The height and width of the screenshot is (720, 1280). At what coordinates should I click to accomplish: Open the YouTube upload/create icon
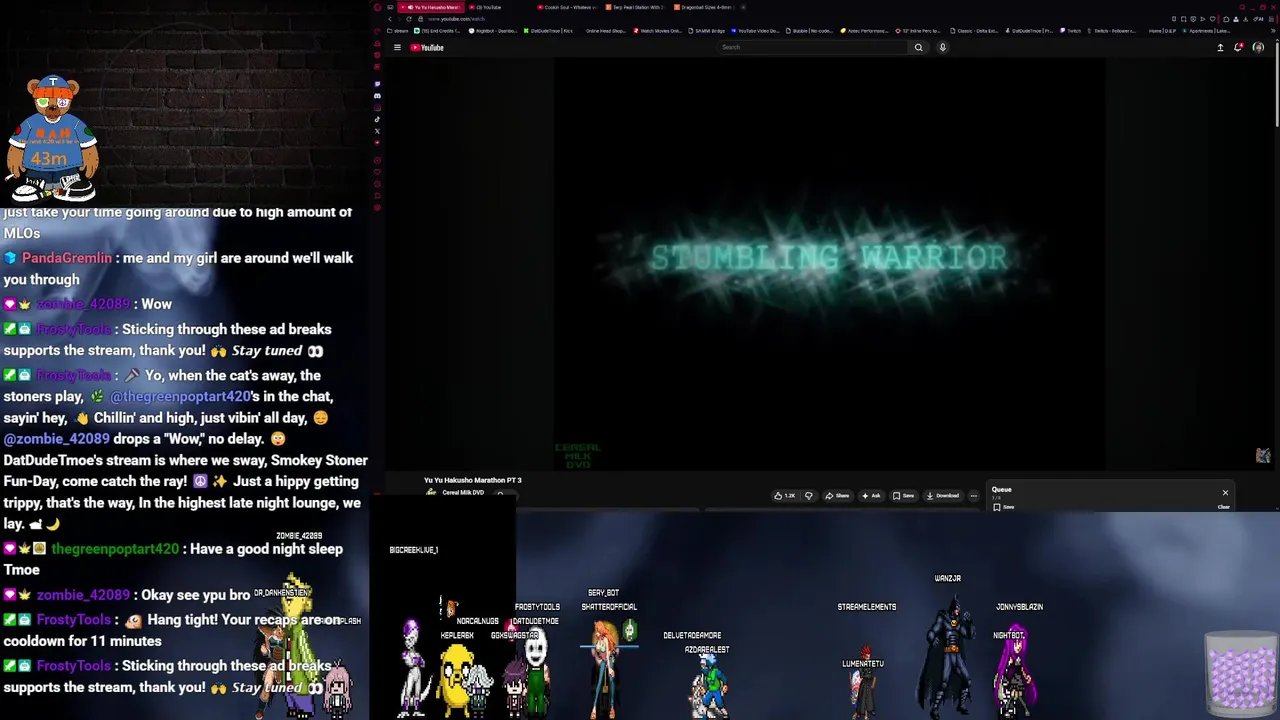point(1220,47)
